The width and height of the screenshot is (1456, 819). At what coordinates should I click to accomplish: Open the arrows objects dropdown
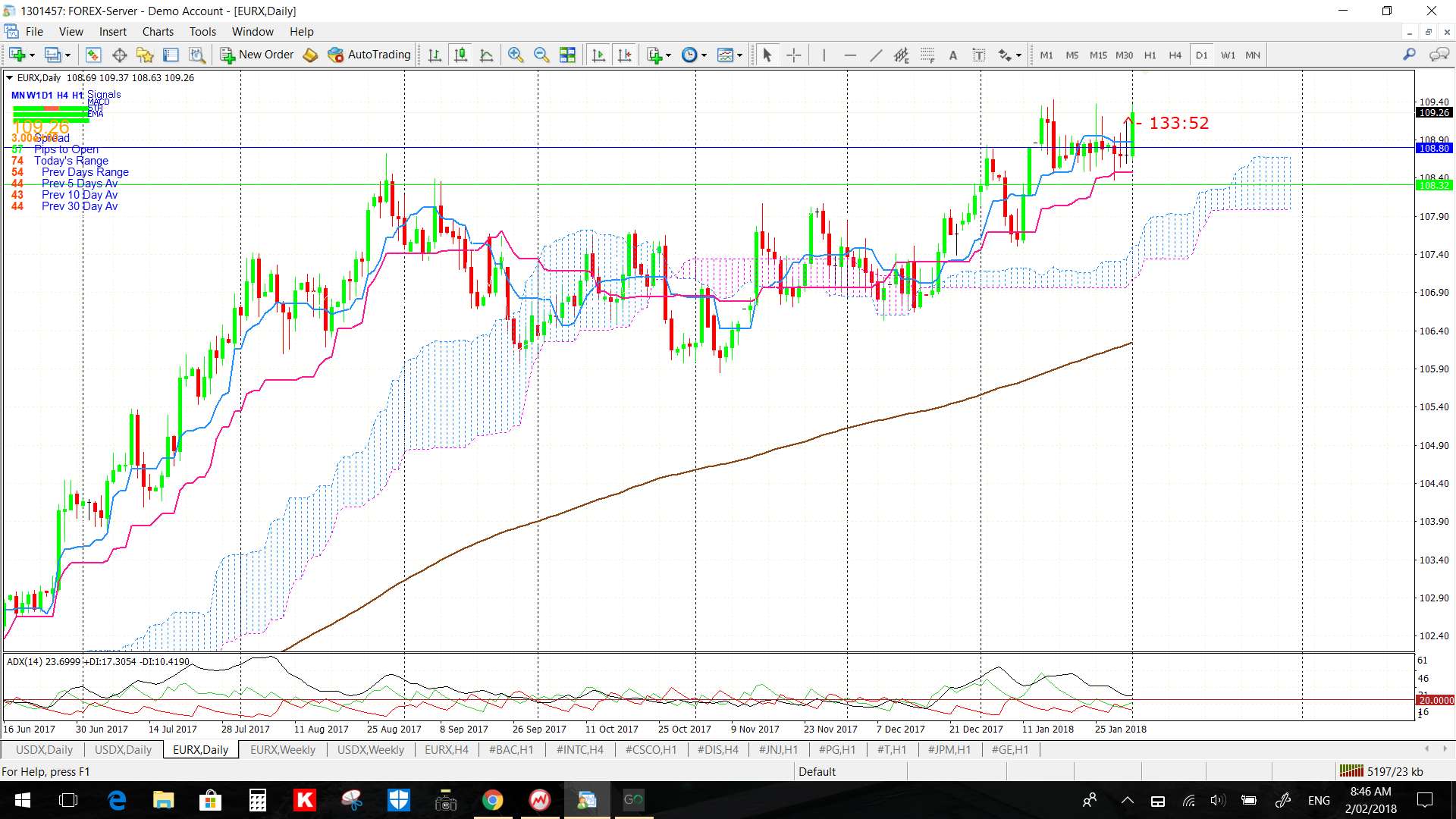coord(1009,55)
